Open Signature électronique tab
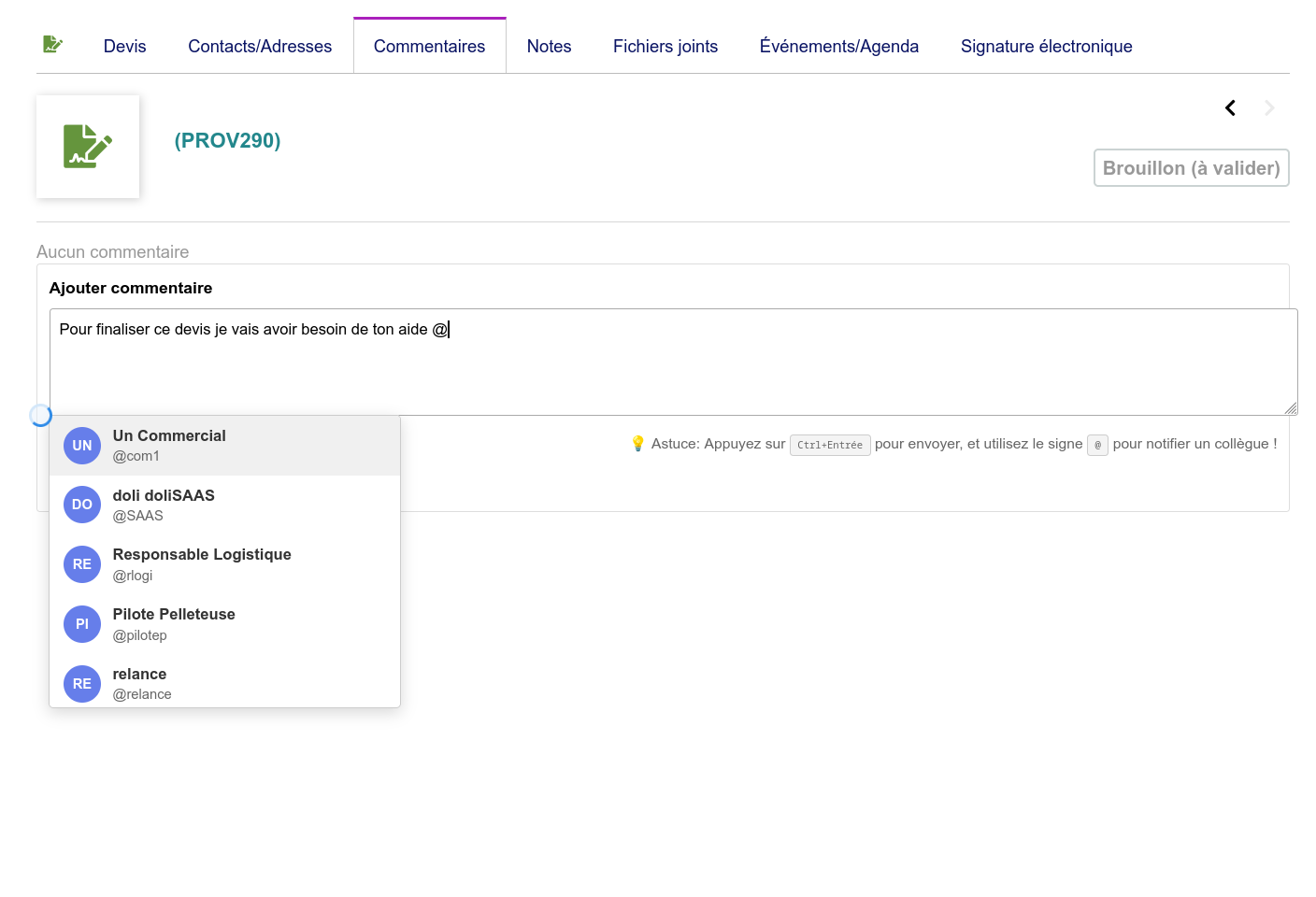The height and width of the screenshot is (897, 1316). point(1046,47)
